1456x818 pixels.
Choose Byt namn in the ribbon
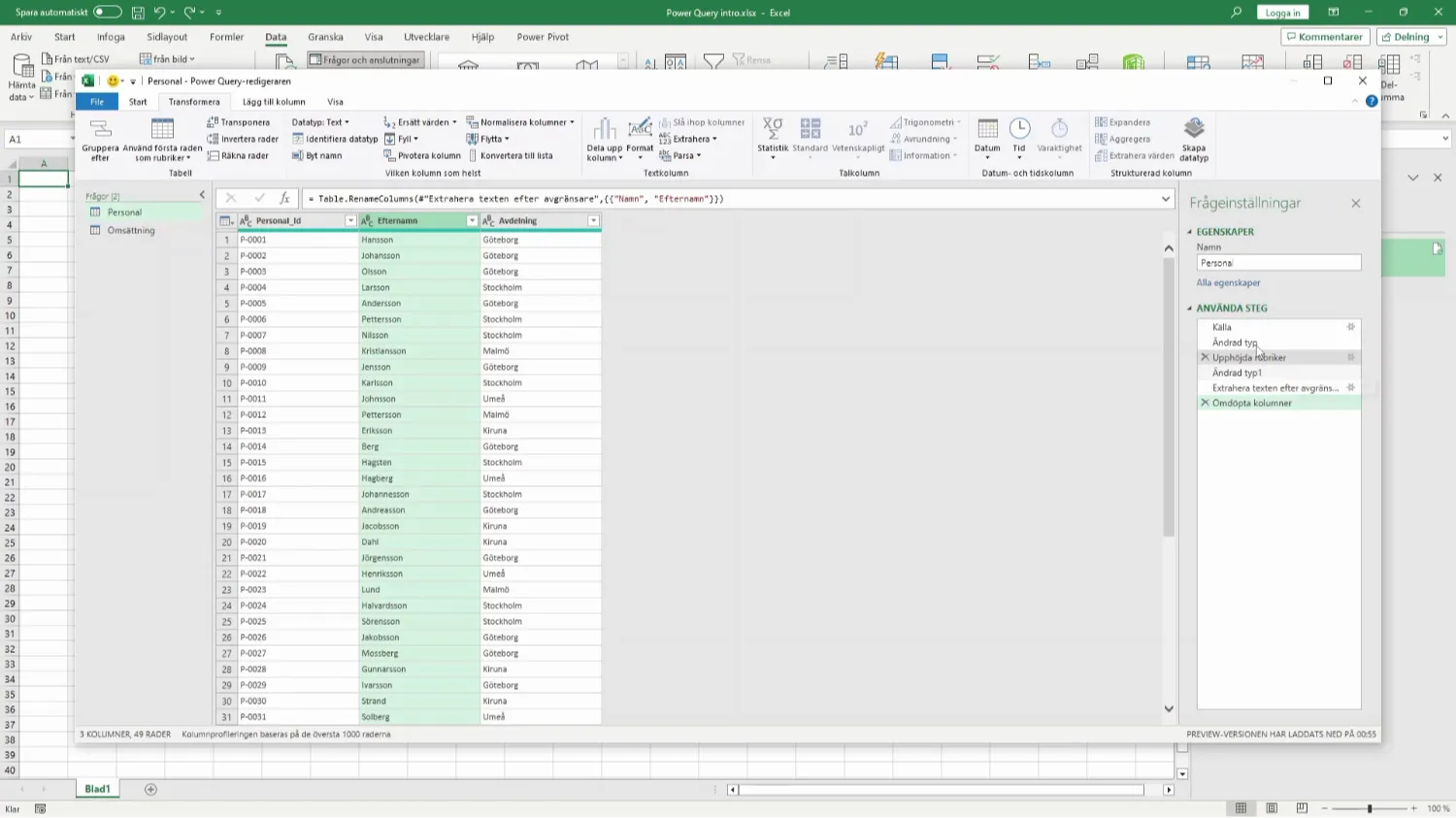(x=317, y=155)
